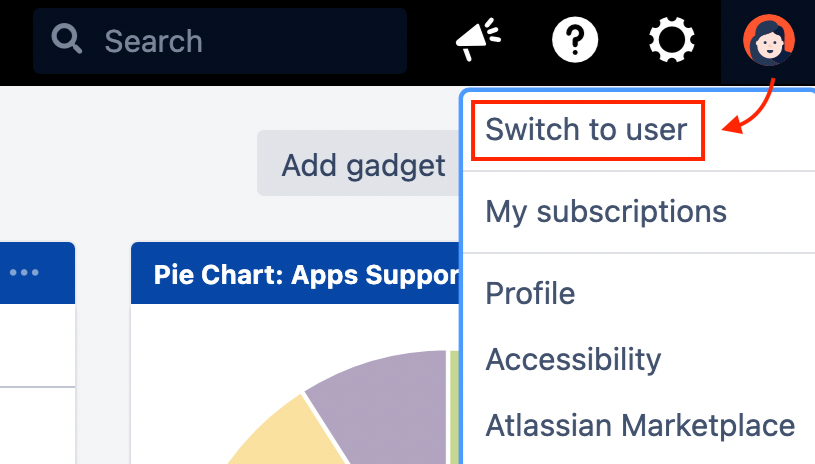Click the user profile avatar
Screen dimensions: 815x464
pos(769,40)
